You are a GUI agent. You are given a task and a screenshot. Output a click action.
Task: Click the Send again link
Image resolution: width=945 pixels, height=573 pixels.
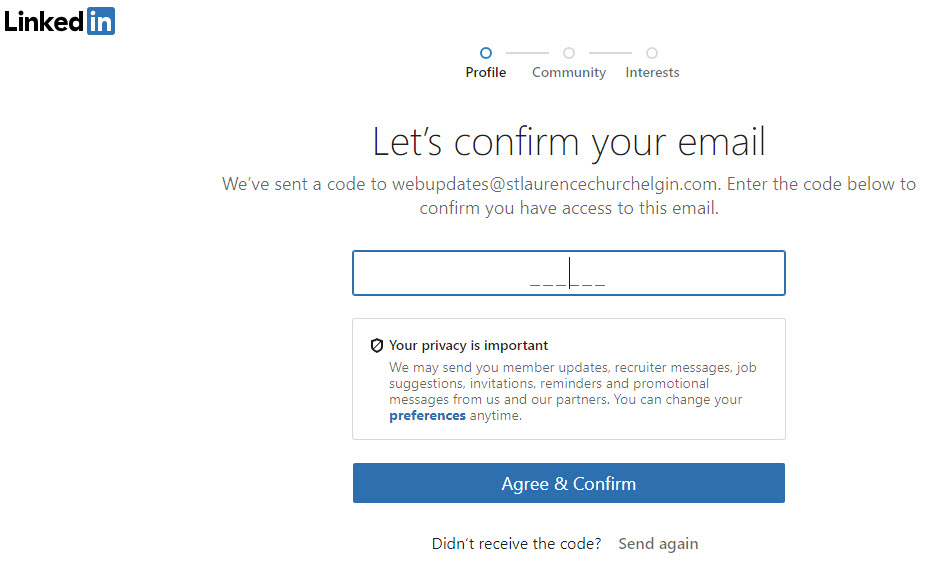coord(658,543)
